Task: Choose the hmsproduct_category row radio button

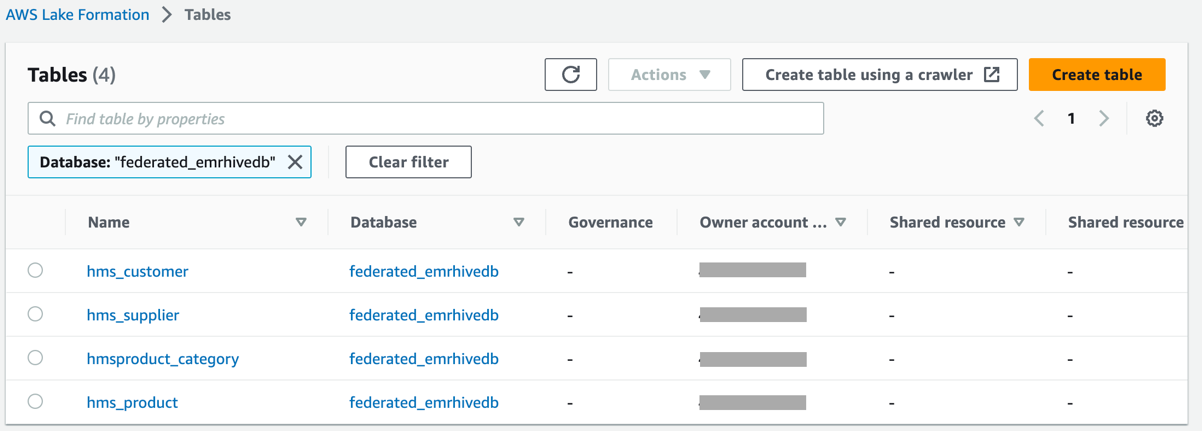Action: coord(36,358)
